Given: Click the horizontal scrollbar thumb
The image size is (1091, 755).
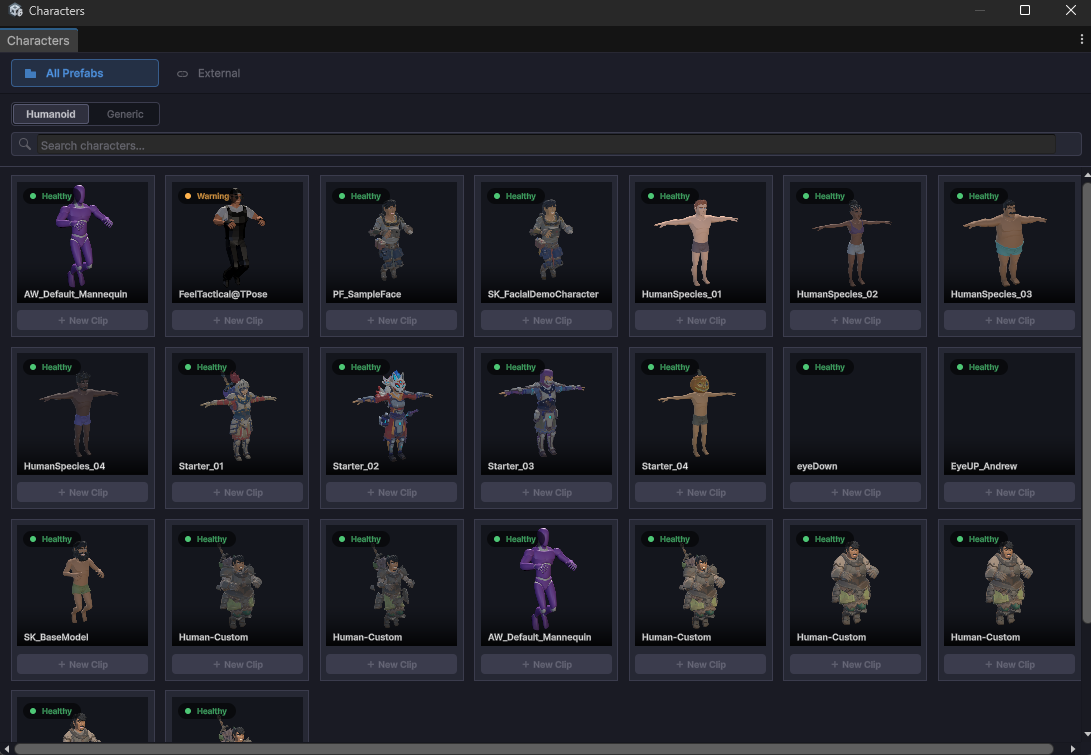Looking at the screenshot, I should (533, 749).
